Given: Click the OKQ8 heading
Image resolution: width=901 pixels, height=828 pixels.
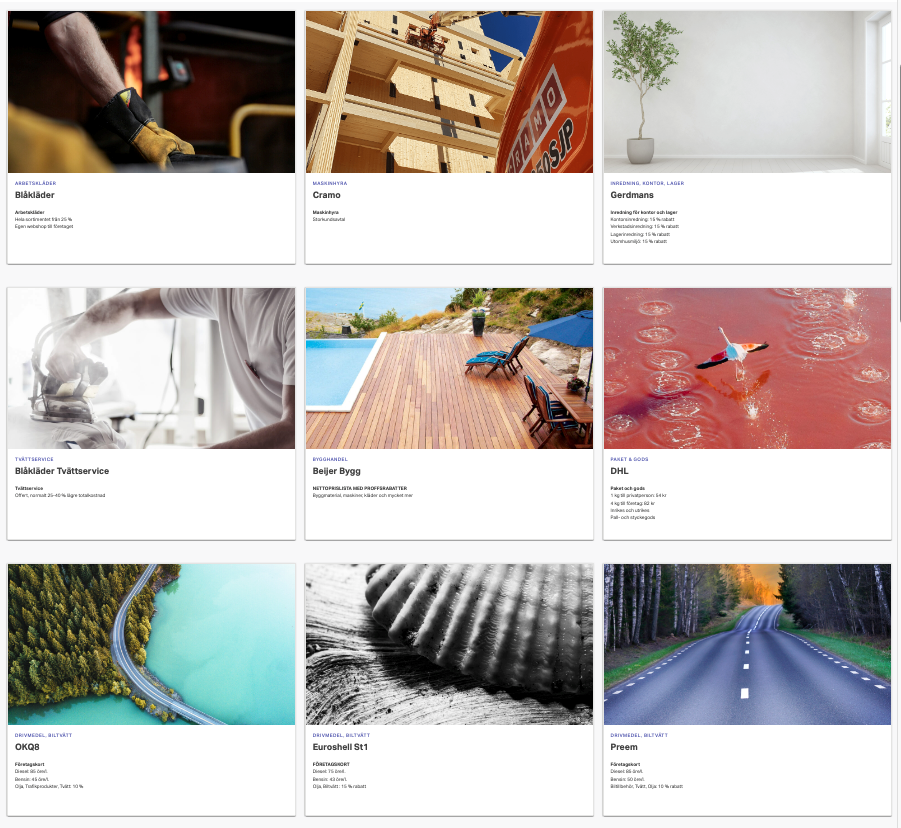Looking at the screenshot, I should pyautogui.click(x=27, y=747).
